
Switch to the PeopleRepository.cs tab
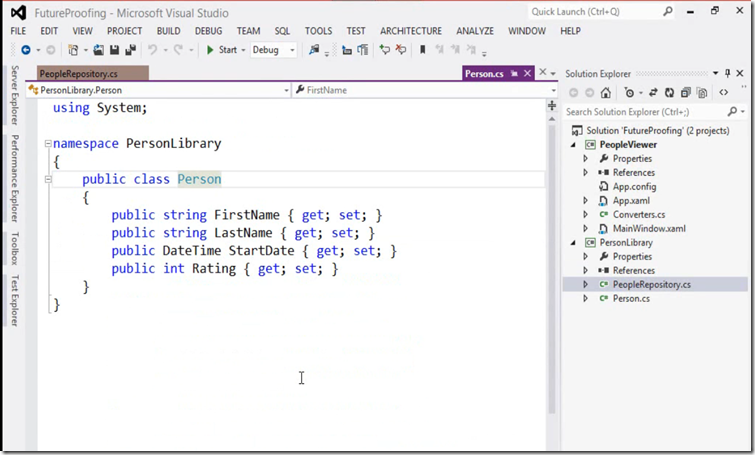click(92, 73)
